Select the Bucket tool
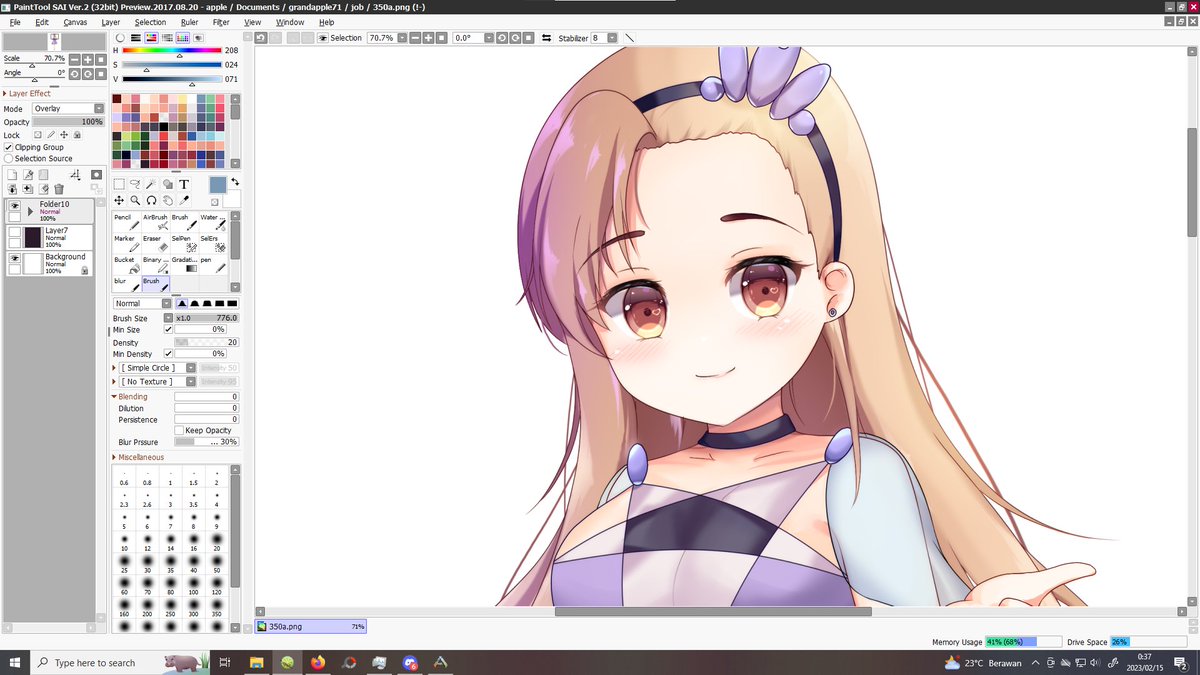This screenshot has width=1200, height=675. (126, 265)
